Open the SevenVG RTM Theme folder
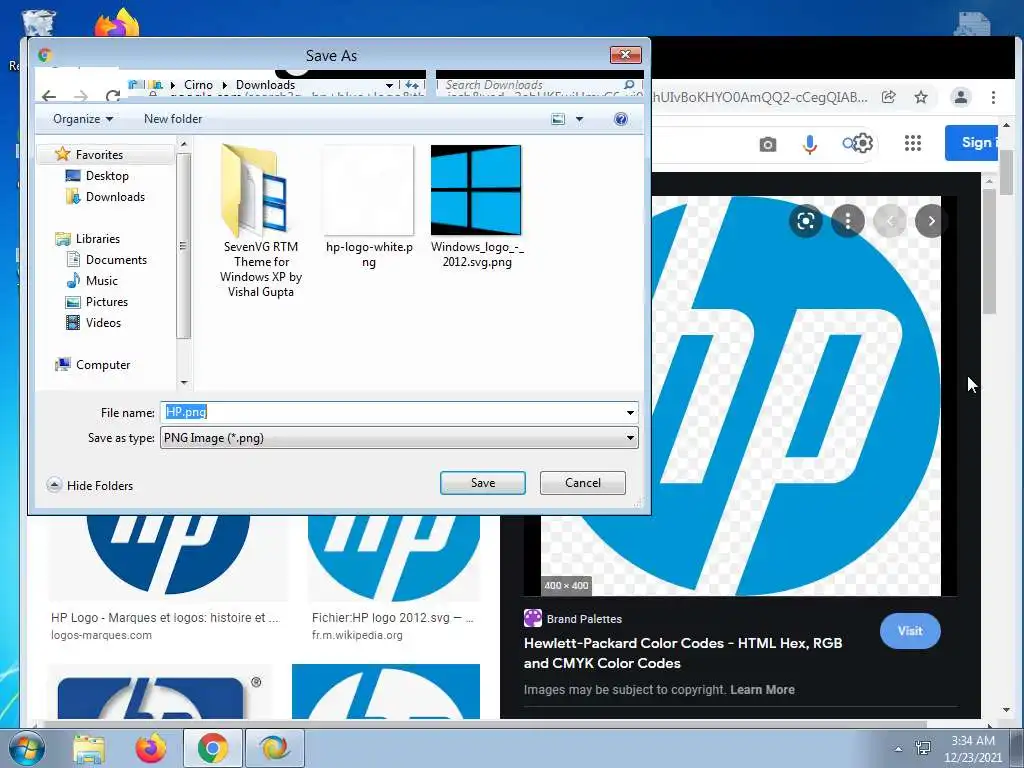The image size is (1024, 768). pyautogui.click(x=261, y=221)
